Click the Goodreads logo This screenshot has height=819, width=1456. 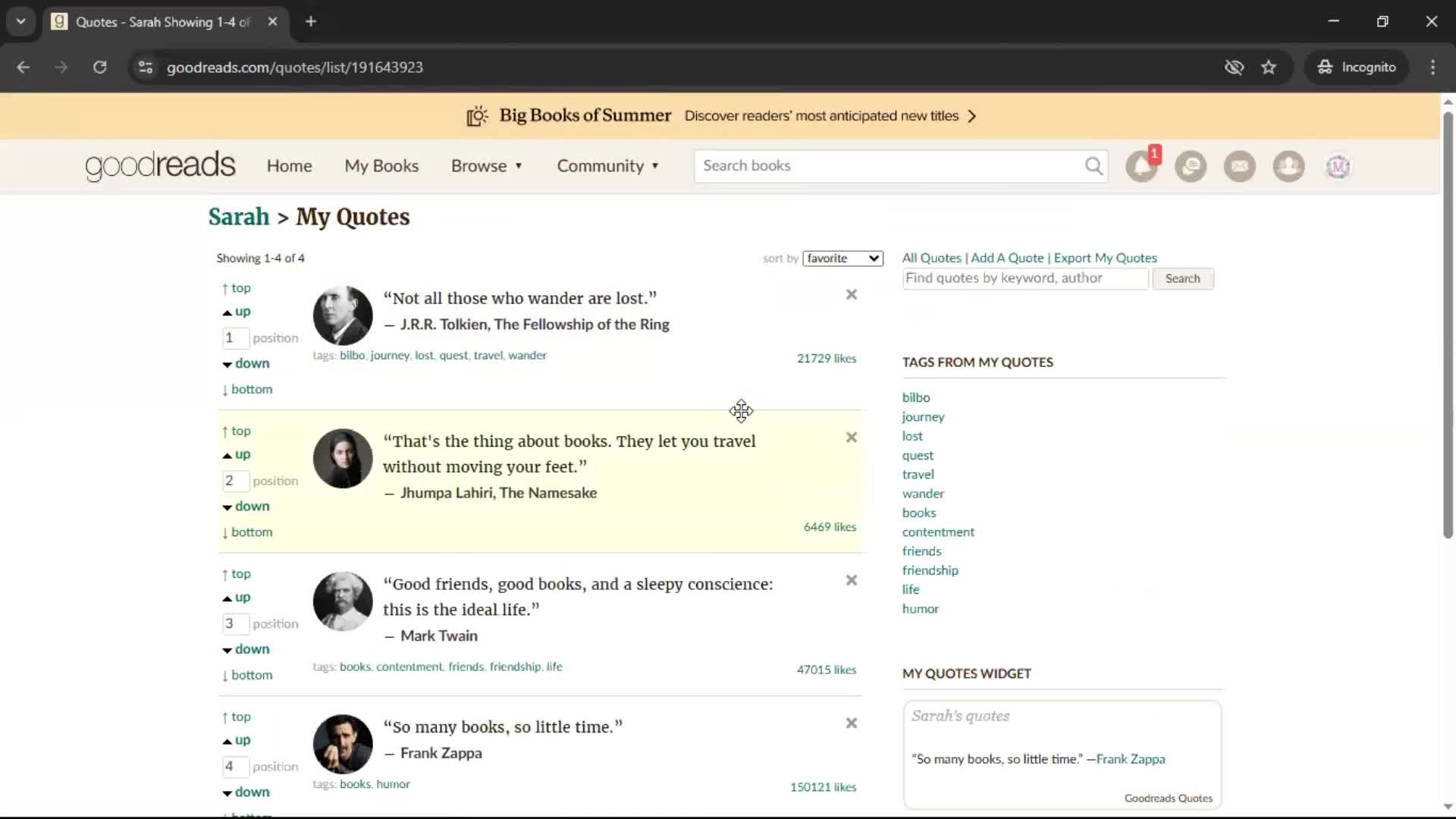(160, 166)
